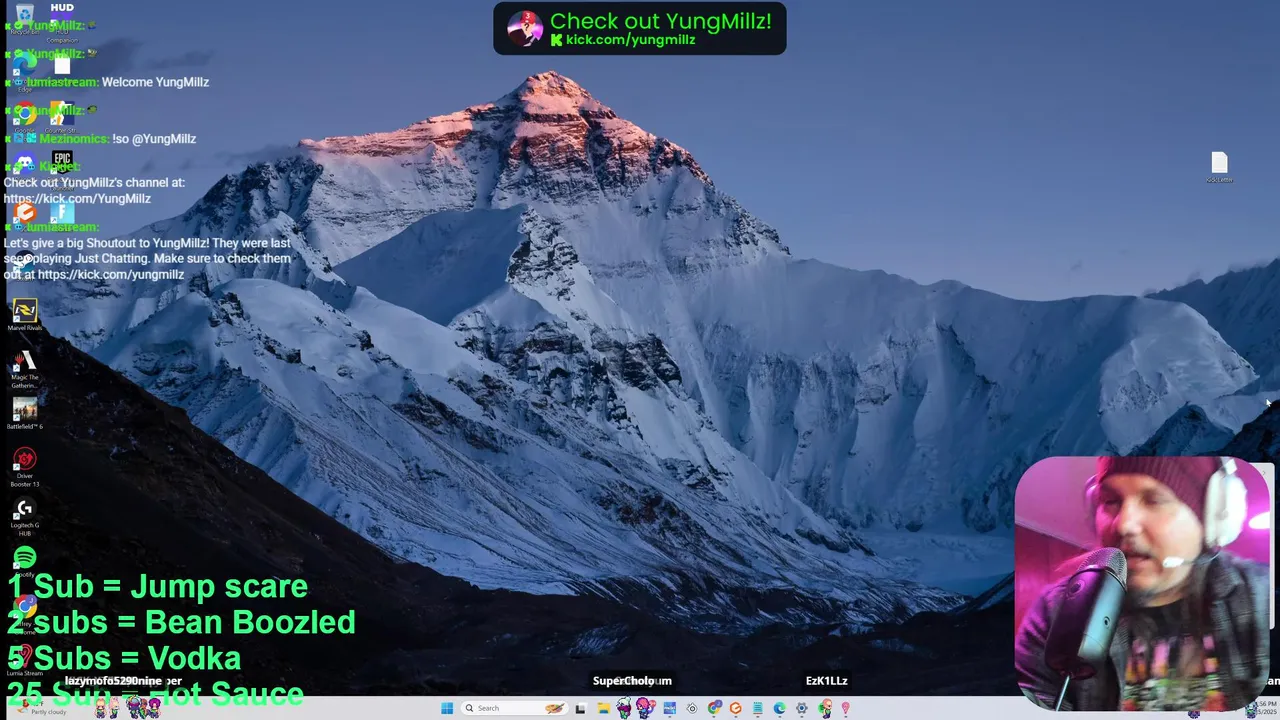Select the Spotify desktop shortcut
Screen dimensions: 1280x720
coord(25,561)
